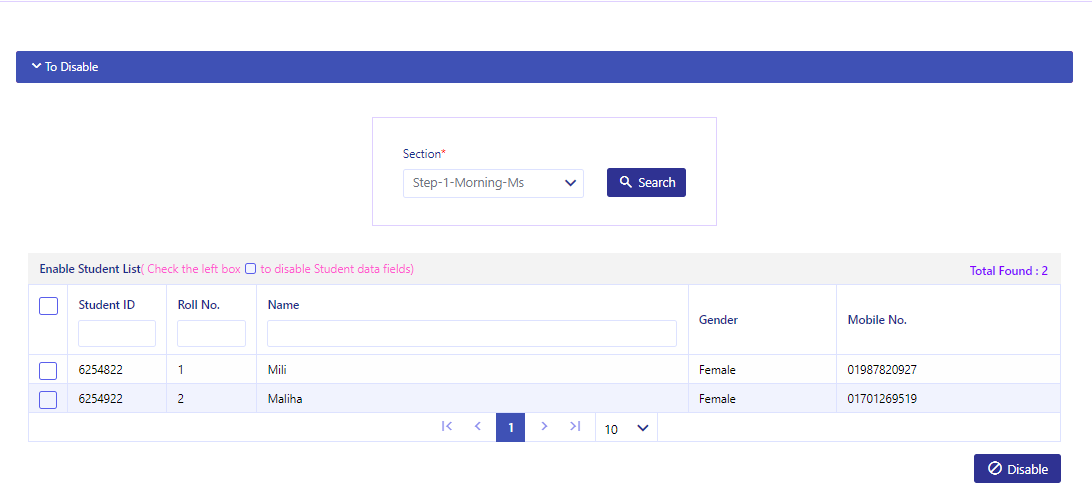The width and height of the screenshot is (1092, 491).
Task: Go to first page using pagination icon
Action: [x=447, y=426]
